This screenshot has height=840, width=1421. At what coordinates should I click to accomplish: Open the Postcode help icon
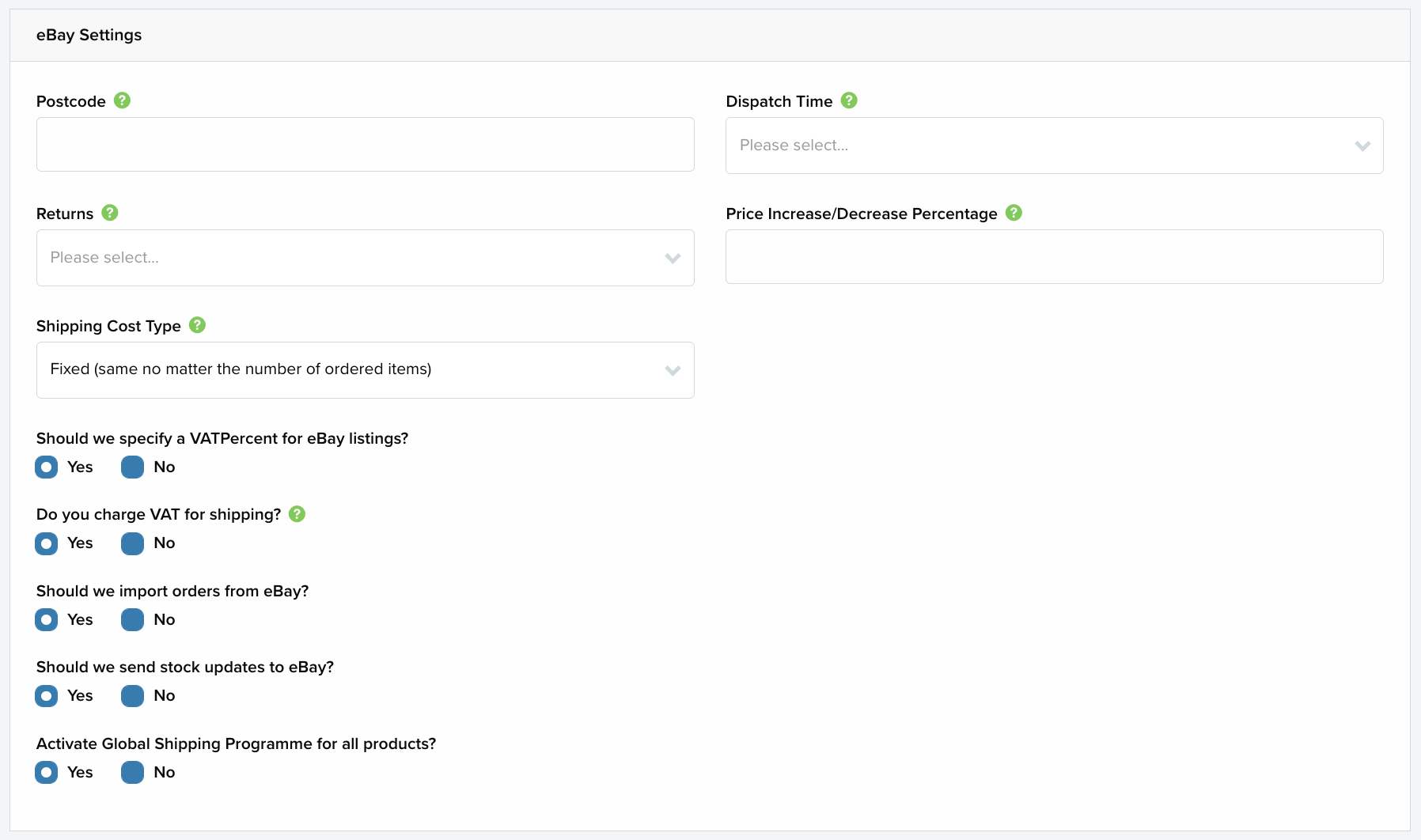122,100
